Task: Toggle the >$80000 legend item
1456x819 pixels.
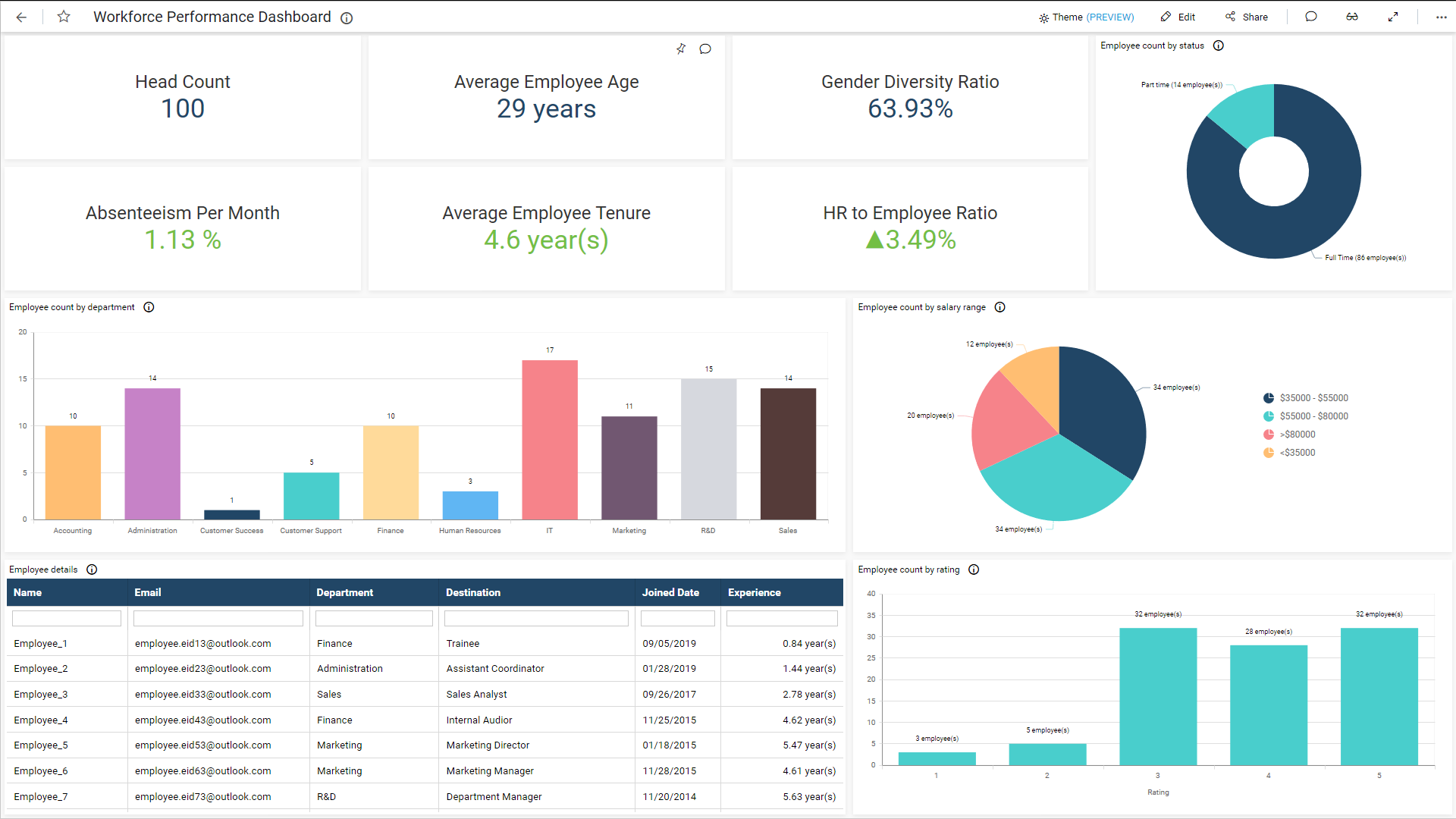Action: 1300,434
